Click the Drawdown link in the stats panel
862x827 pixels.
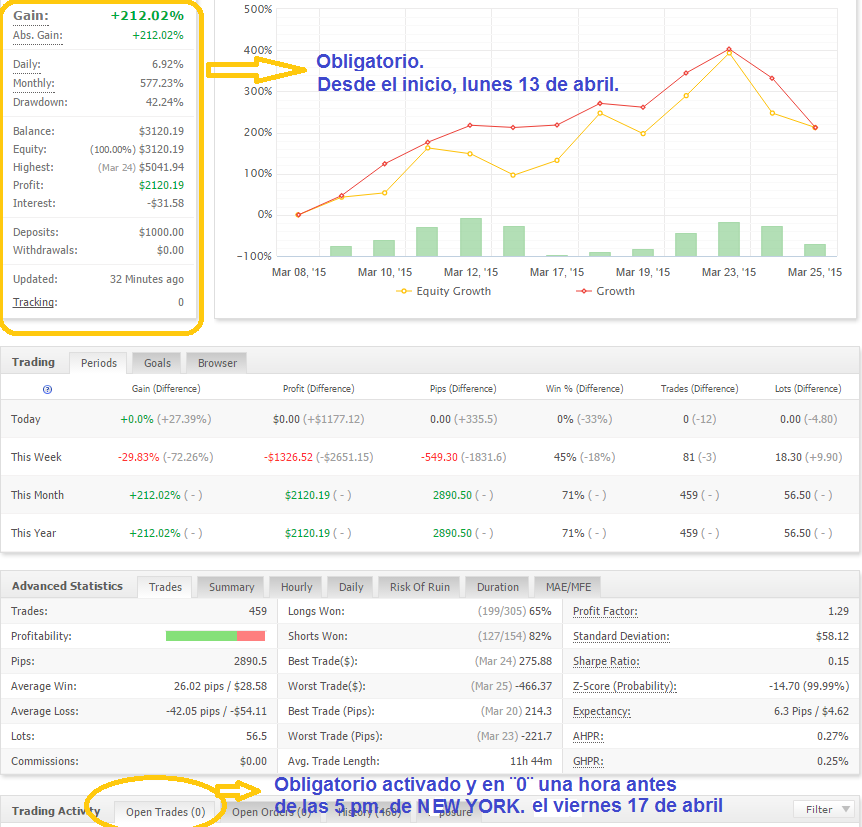(x=40, y=102)
